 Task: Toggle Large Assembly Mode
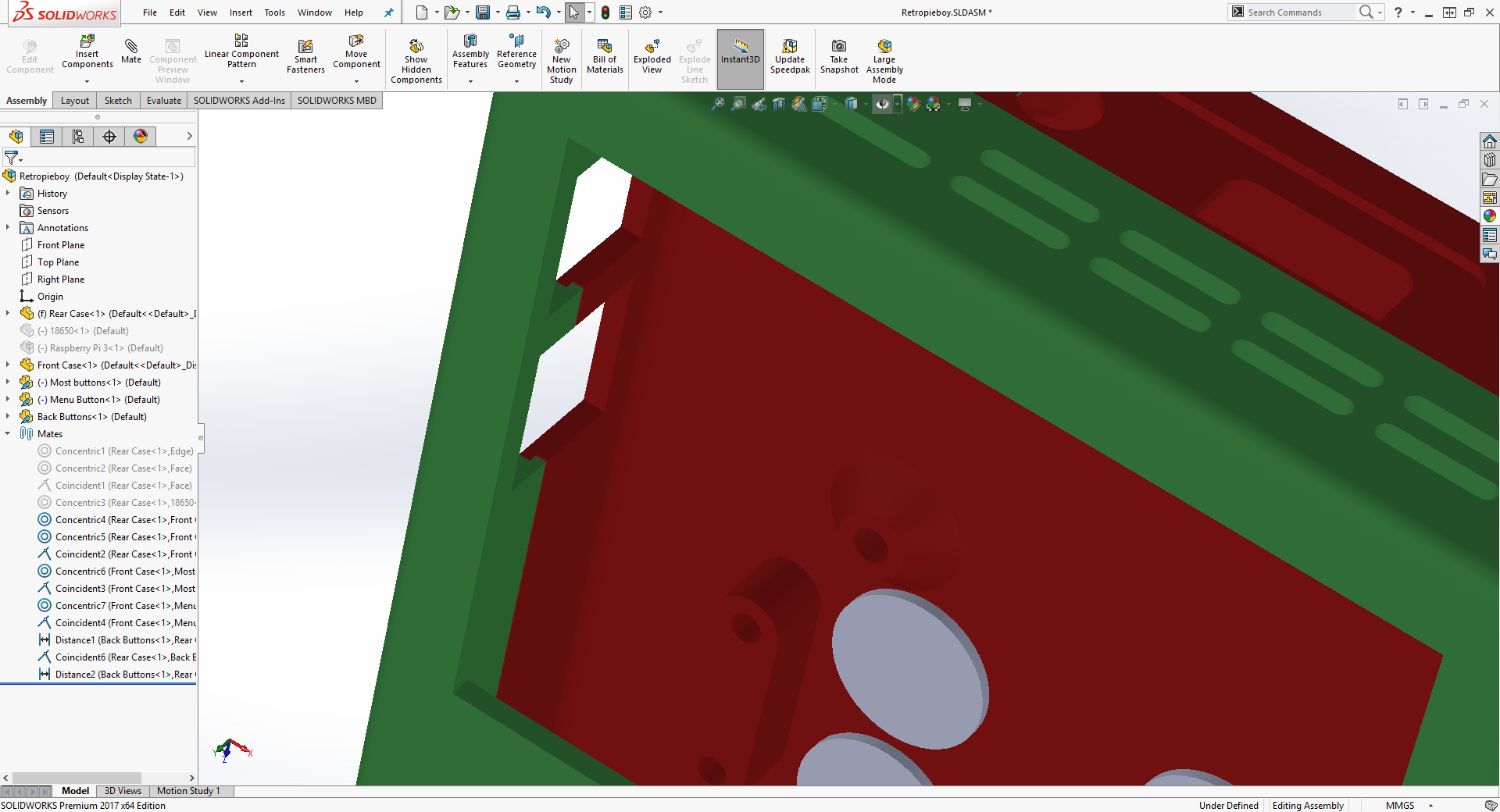pyautogui.click(x=884, y=60)
